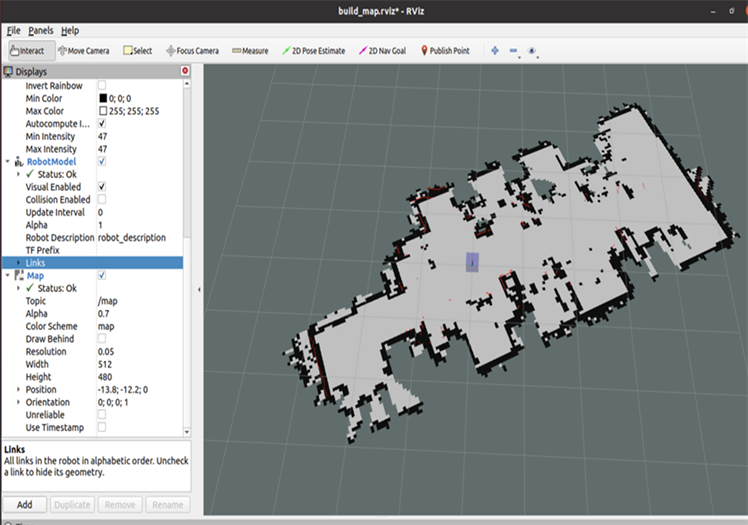Screen dimensions: 748x525
Task: Enable the Invert Rainbow checkbox
Action: (102, 86)
